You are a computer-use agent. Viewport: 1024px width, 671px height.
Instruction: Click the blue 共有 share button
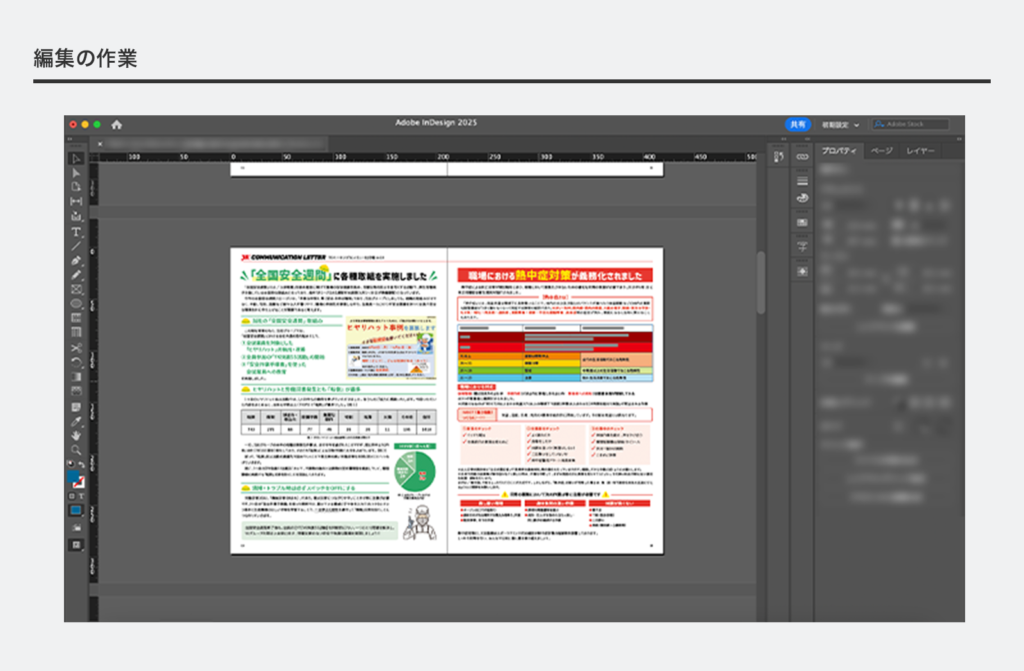[797, 124]
